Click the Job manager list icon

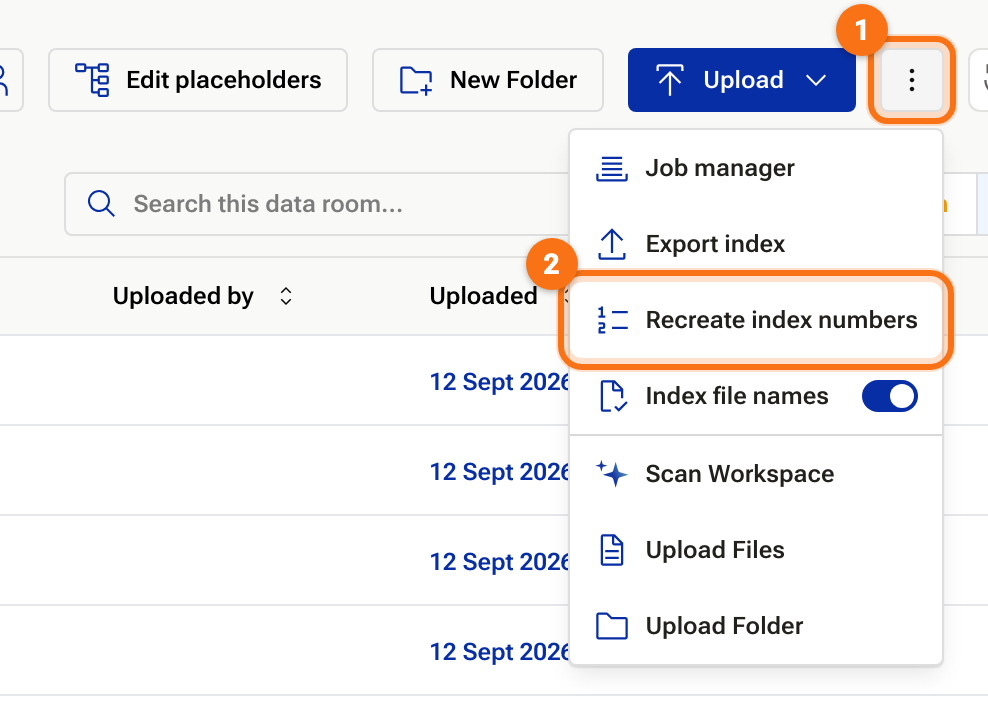pos(611,168)
